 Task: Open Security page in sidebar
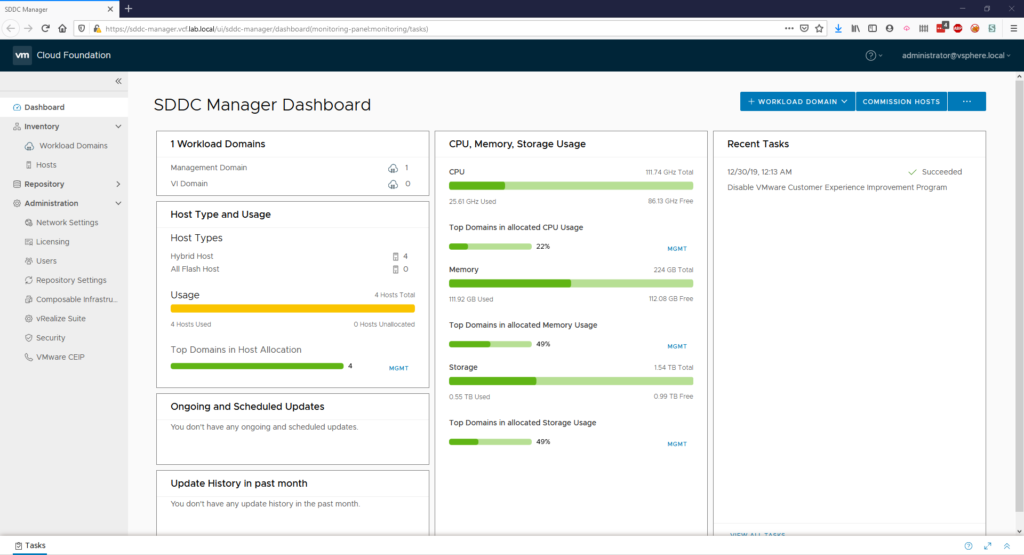51,338
